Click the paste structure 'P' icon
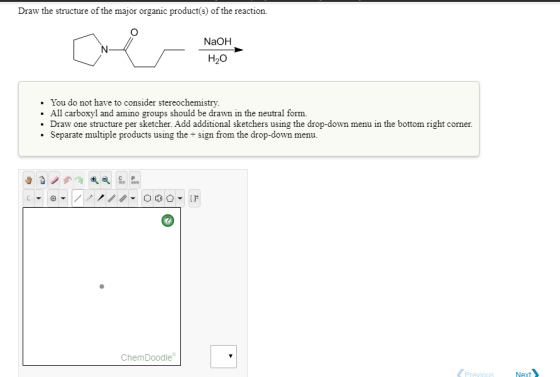Viewport: 560px width, 377px height. point(134,180)
